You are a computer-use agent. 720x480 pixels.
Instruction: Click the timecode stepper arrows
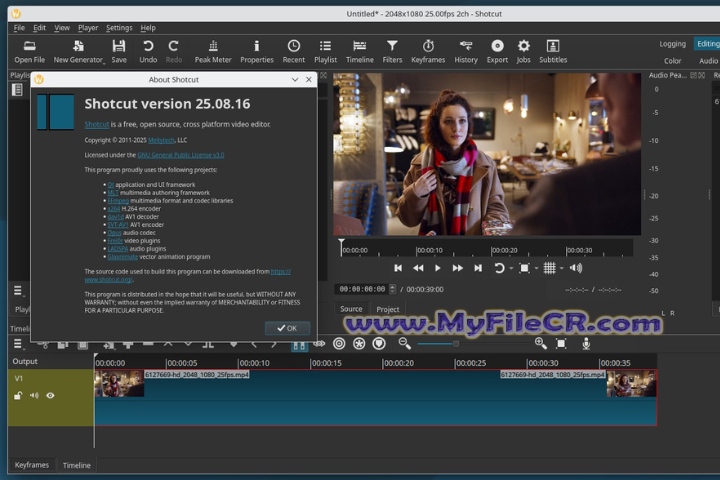392,289
